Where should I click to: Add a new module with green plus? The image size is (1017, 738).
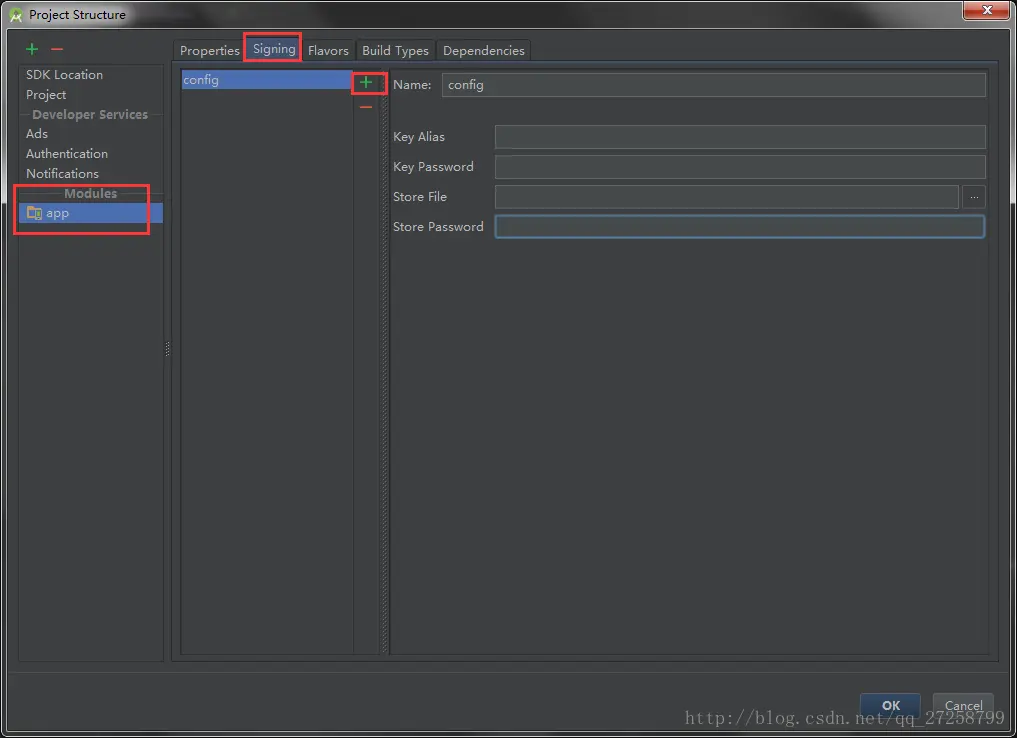pyautogui.click(x=32, y=49)
